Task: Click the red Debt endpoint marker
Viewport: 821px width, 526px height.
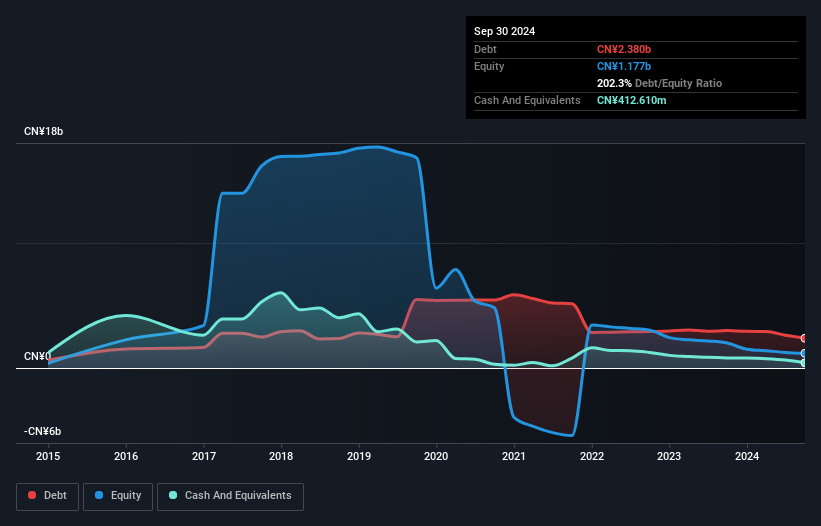Action: click(x=804, y=338)
